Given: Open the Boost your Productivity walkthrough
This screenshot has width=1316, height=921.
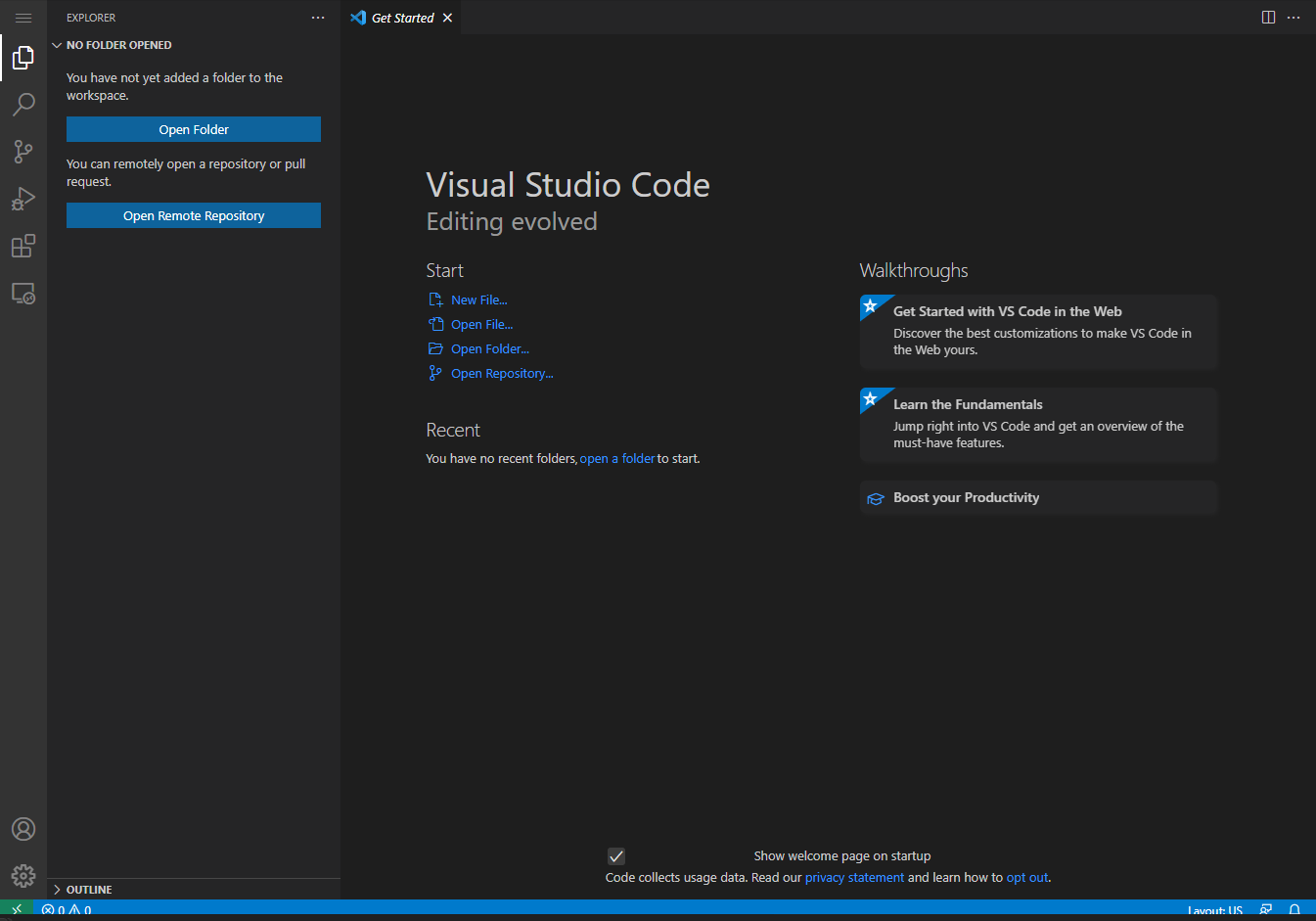Looking at the screenshot, I should click(x=1039, y=497).
